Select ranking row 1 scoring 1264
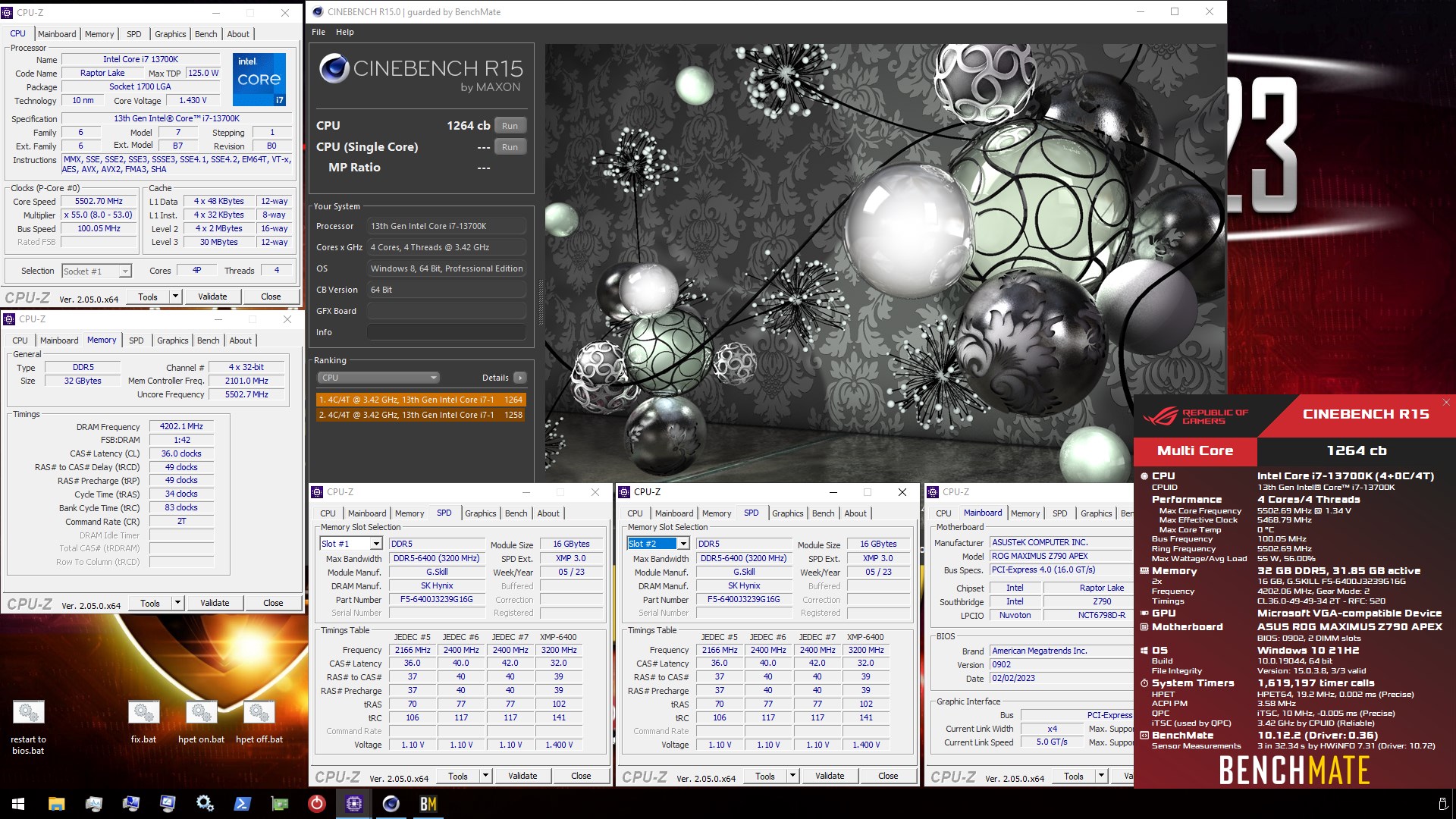This screenshot has height=819, width=1456. click(x=421, y=400)
